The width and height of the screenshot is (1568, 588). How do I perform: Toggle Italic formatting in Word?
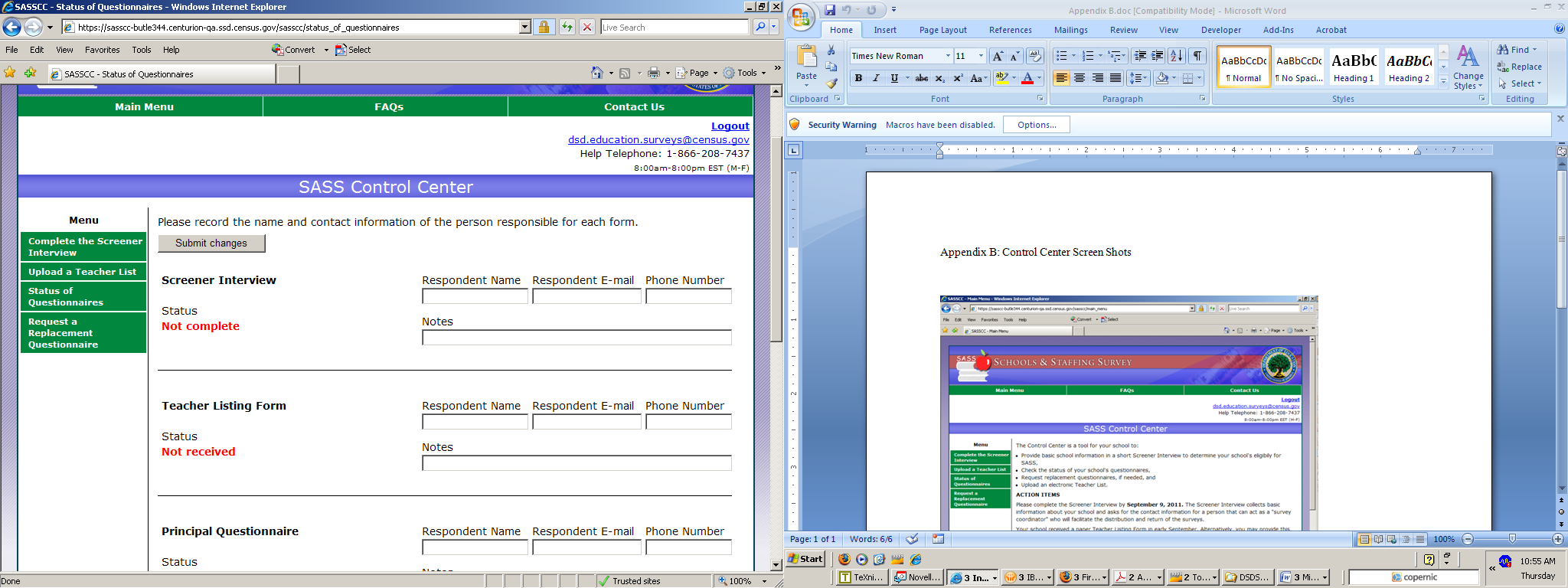[876, 78]
